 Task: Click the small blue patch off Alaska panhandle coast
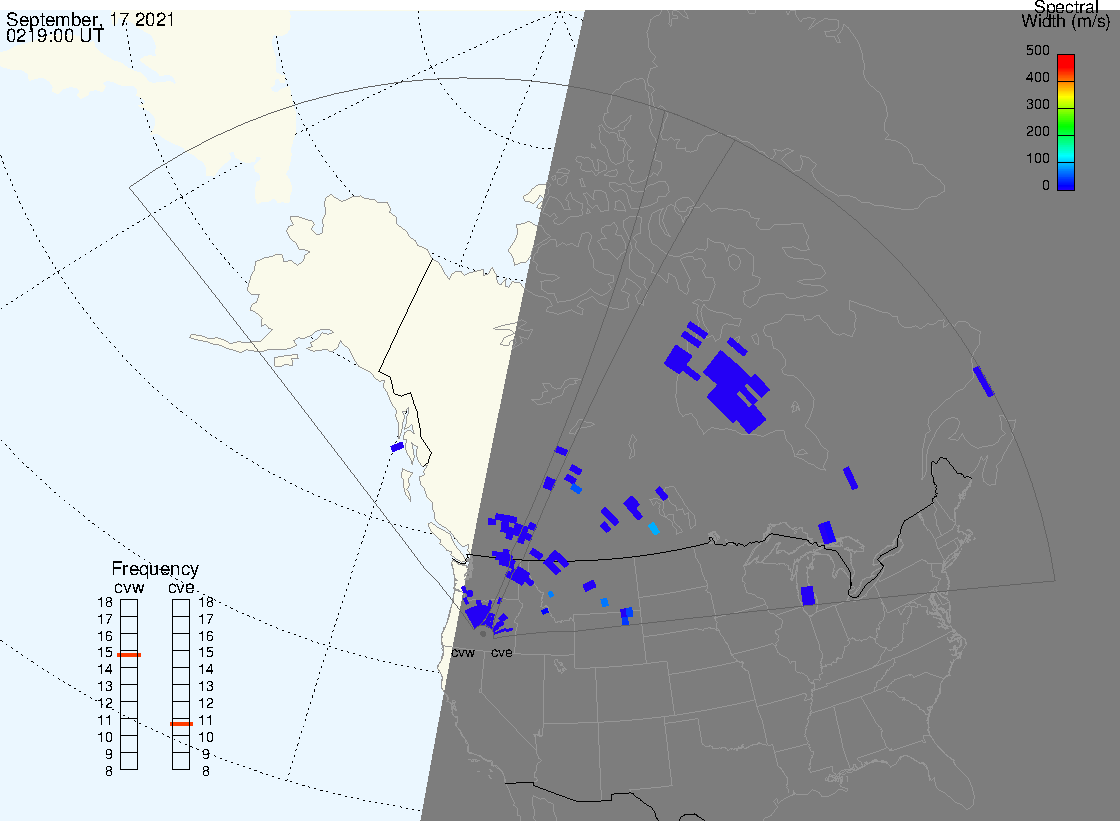[x=397, y=447]
